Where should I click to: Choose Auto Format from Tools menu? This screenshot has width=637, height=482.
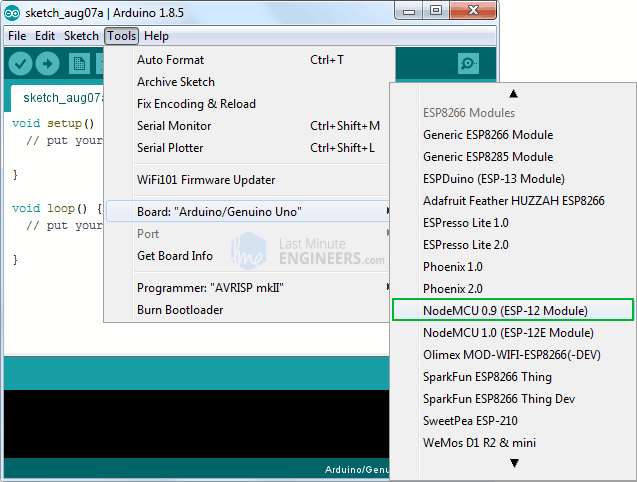(x=247, y=60)
